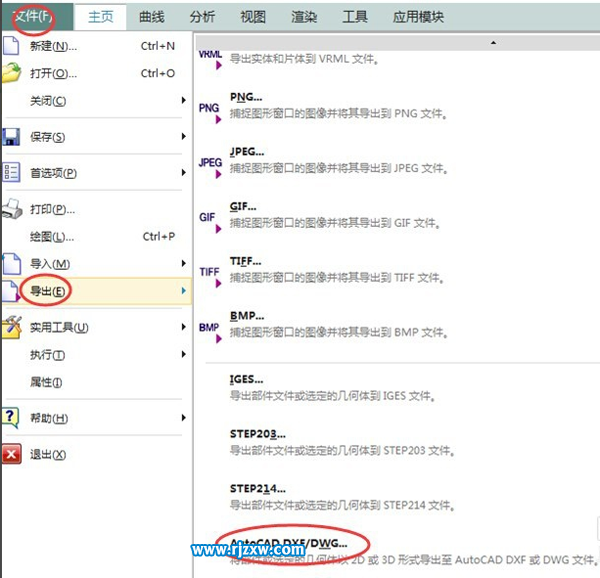This screenshot has height=578, width=600.
Task: Choose 保存(S) menu entry
Action: tap(96, 137)
